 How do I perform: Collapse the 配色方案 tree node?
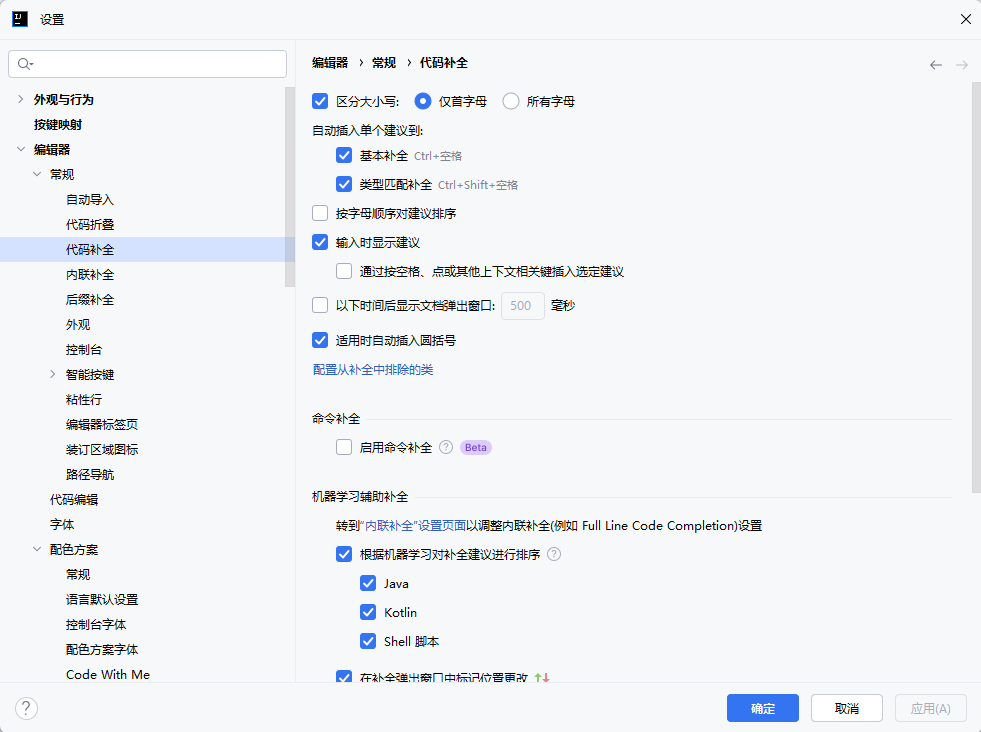pyautogui.click(x=37, y=550)
